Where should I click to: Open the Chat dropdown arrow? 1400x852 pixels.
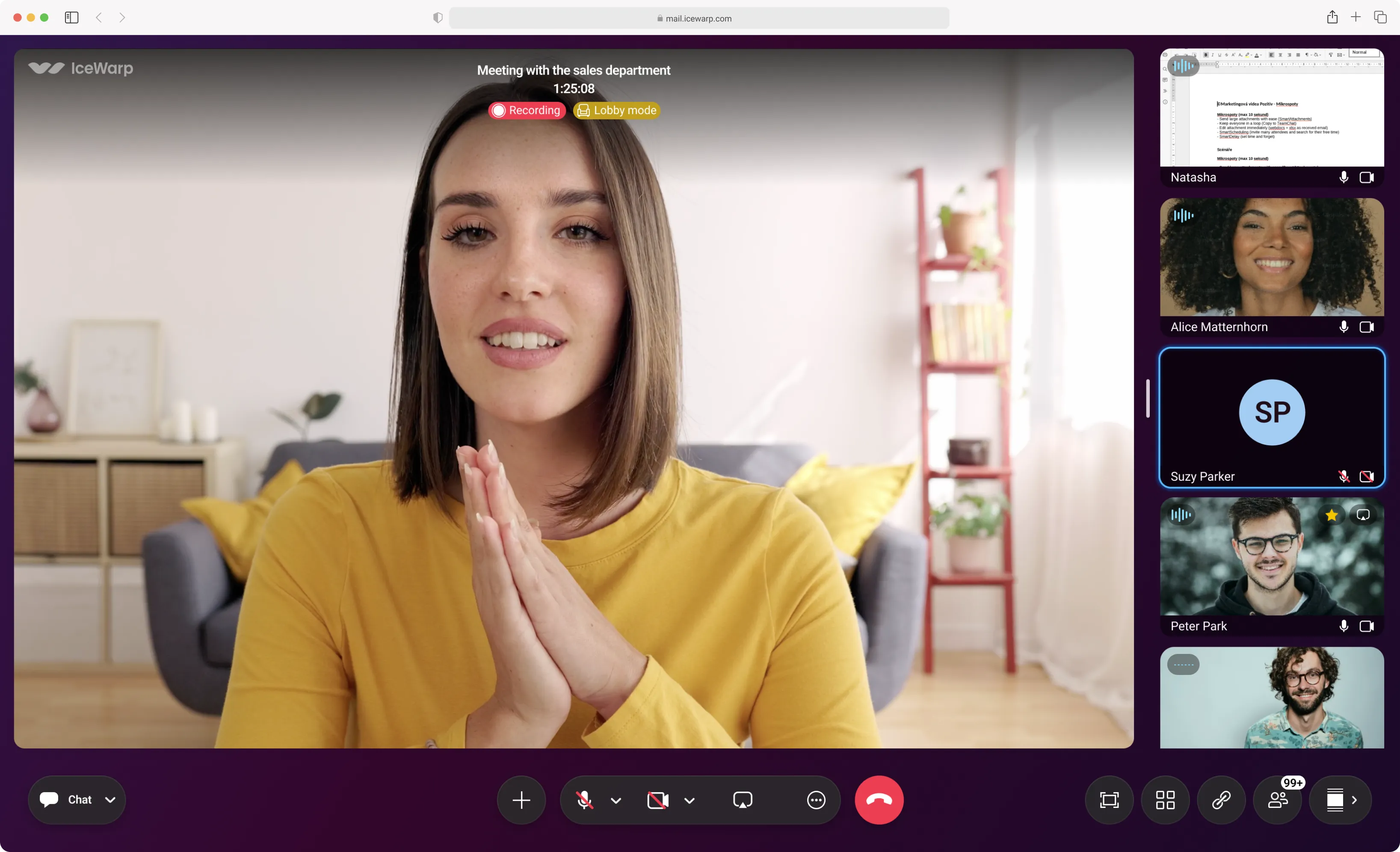coord(110,800)
